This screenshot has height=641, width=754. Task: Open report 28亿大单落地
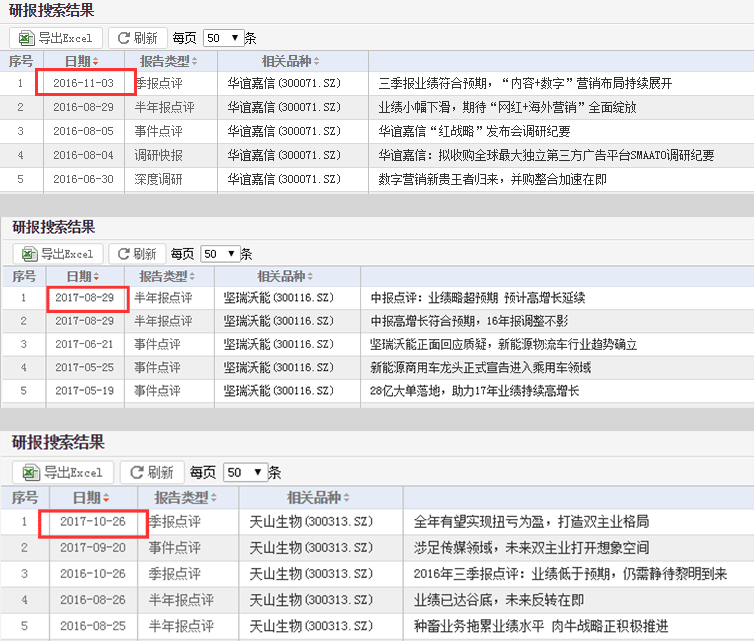pyautogui.click(x=474, y=390)
